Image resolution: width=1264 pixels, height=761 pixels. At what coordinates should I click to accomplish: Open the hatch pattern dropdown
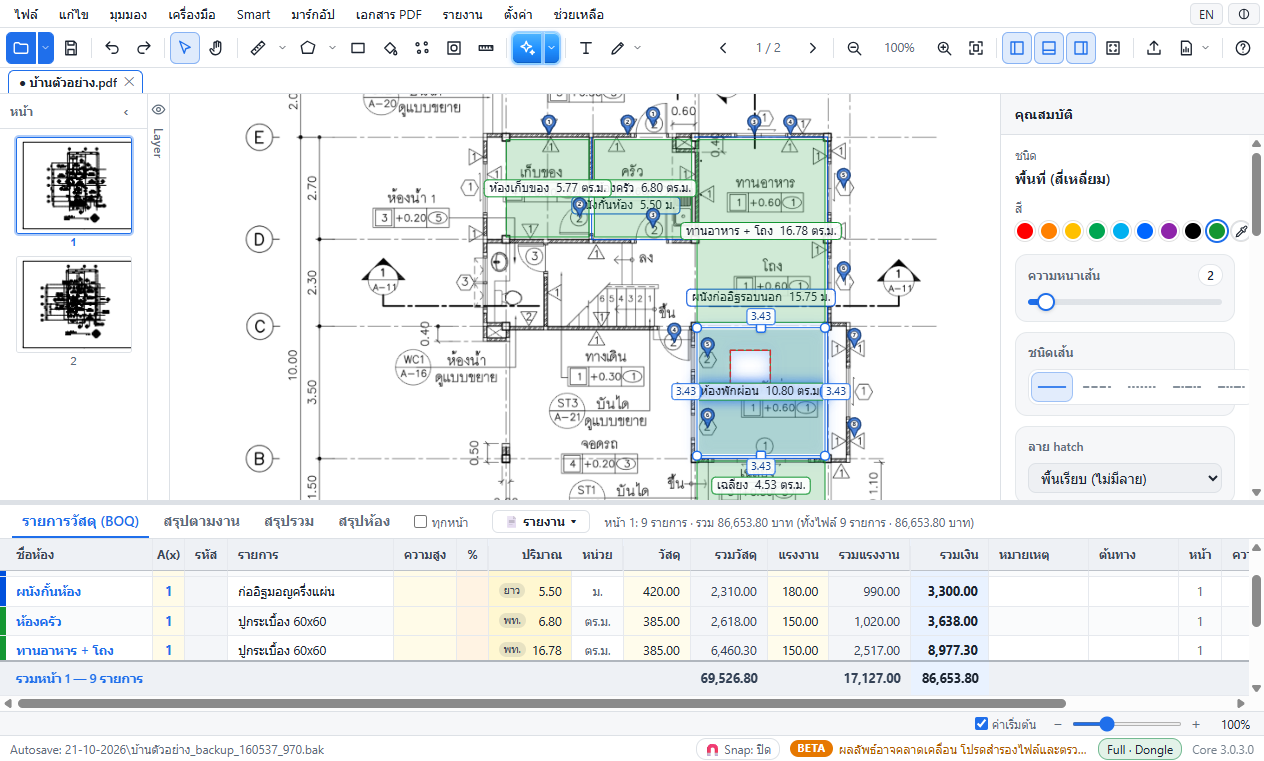coord(1124,479)
